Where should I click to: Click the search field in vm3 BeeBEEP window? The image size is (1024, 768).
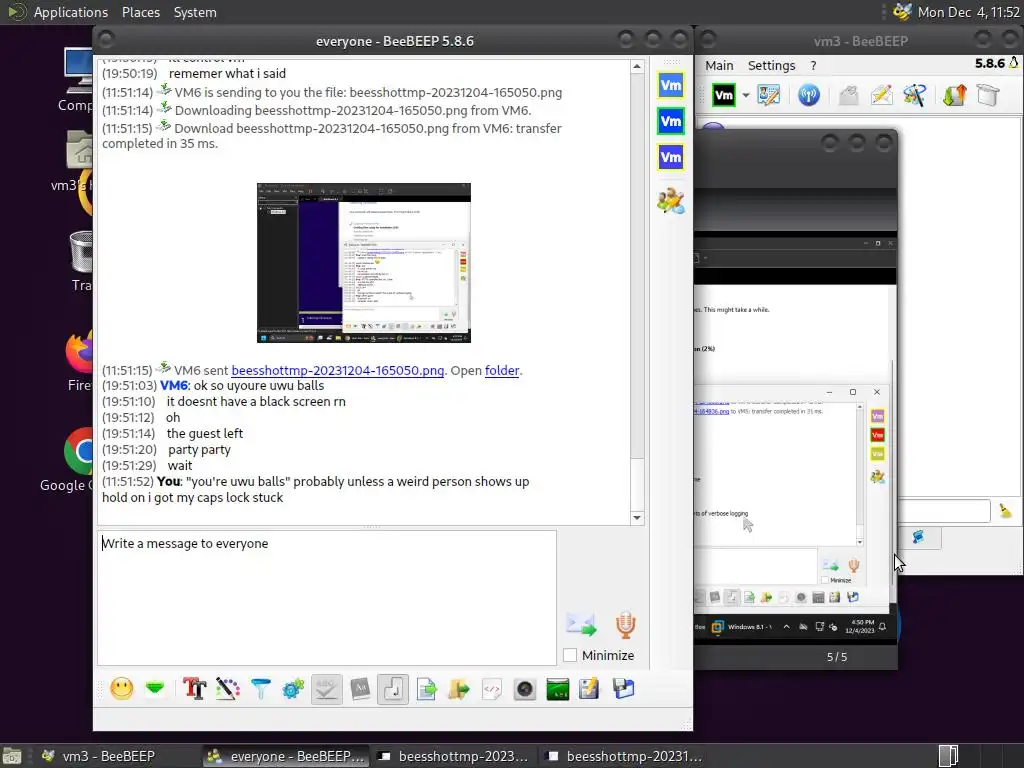coord(944,511)
